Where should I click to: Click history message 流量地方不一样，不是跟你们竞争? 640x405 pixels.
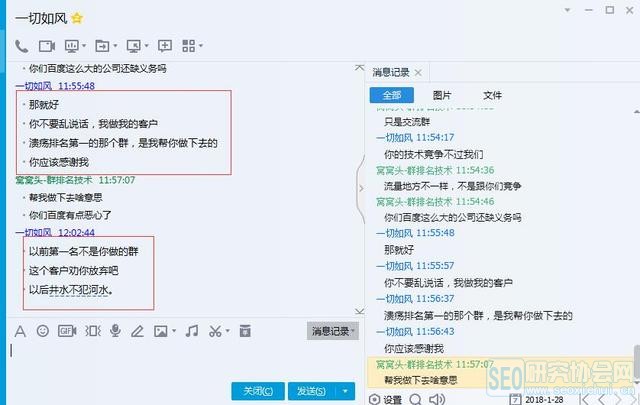[453, 186]
